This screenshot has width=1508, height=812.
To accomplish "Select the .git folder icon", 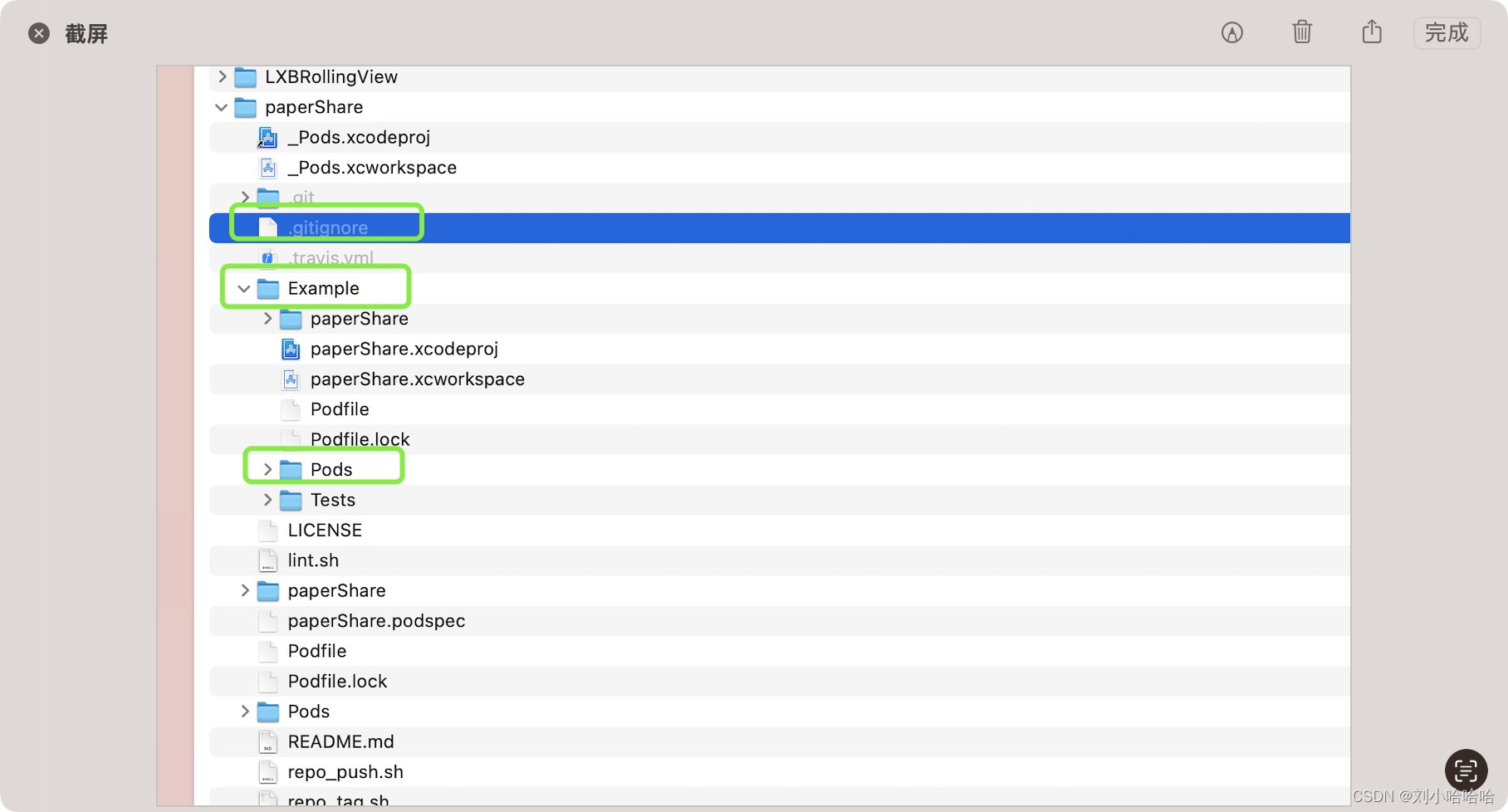I will click(x=268, y=198).
